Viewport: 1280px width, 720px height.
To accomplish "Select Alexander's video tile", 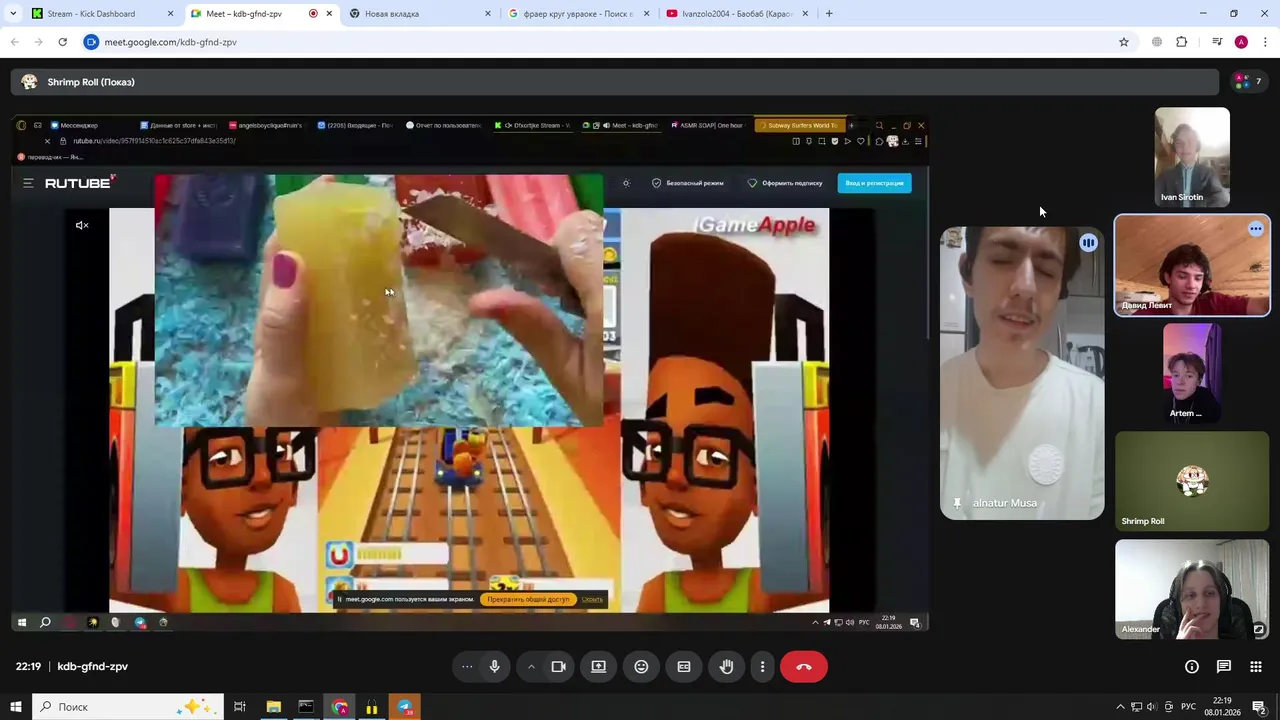I will (1192, 589).
